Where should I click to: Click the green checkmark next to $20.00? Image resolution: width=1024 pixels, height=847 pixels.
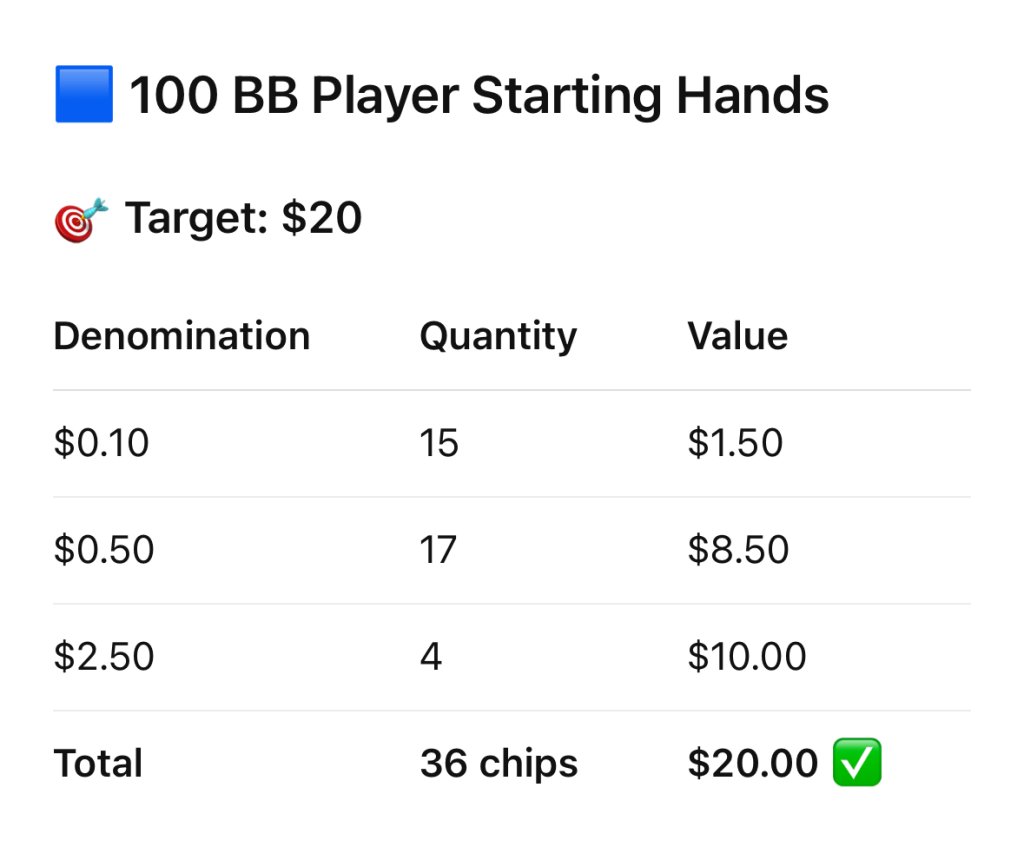point(856,763)
